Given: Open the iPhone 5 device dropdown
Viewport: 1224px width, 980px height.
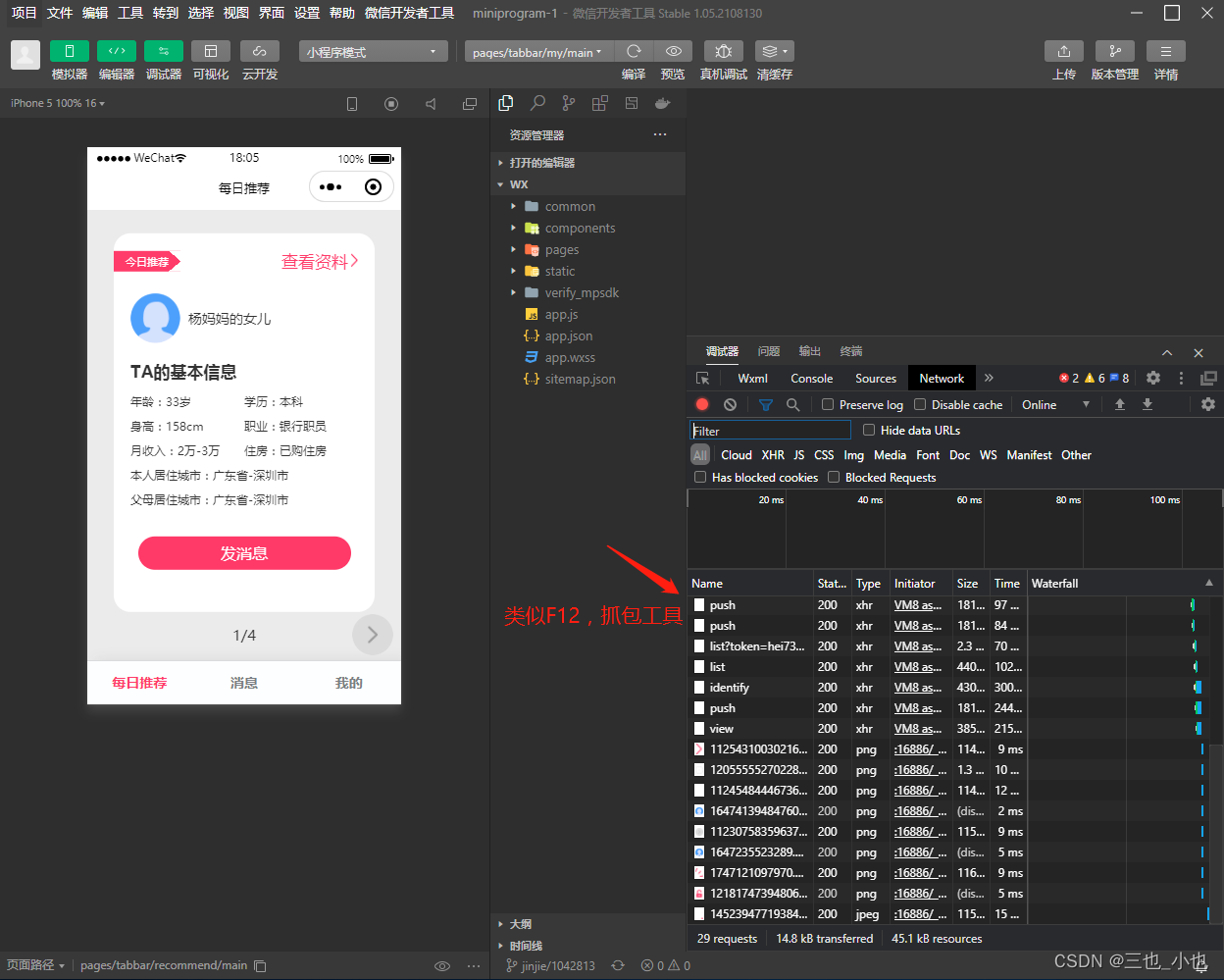Looking at the screenshot, I should tap(58, 103).
